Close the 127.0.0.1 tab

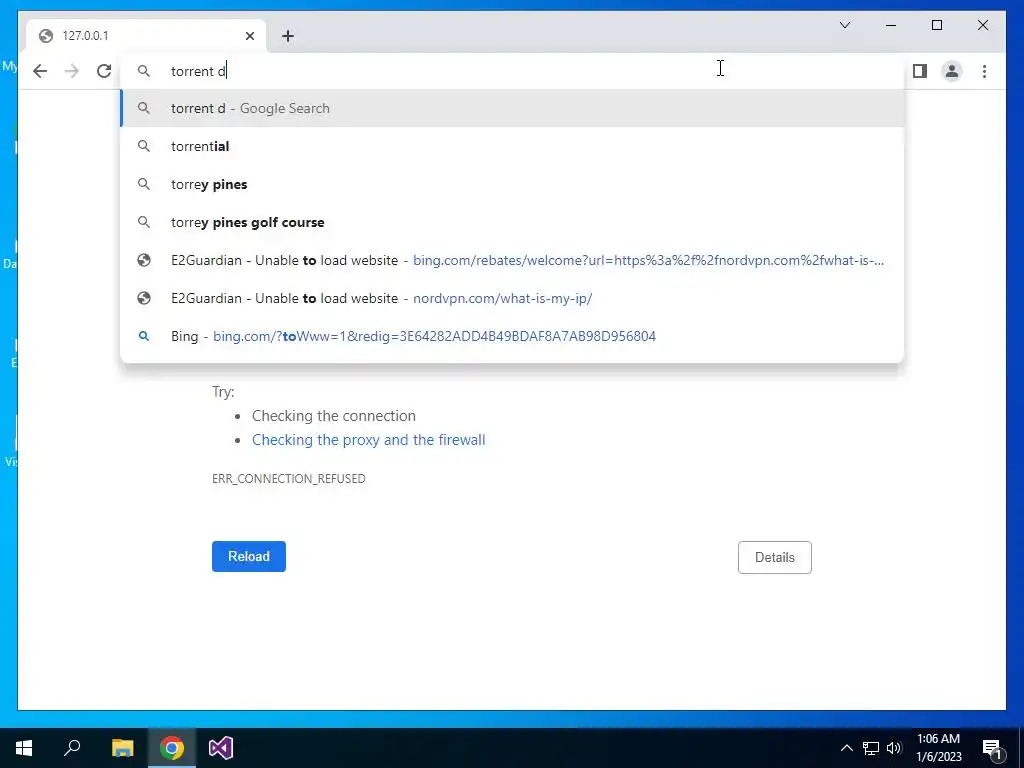(249, 36)
